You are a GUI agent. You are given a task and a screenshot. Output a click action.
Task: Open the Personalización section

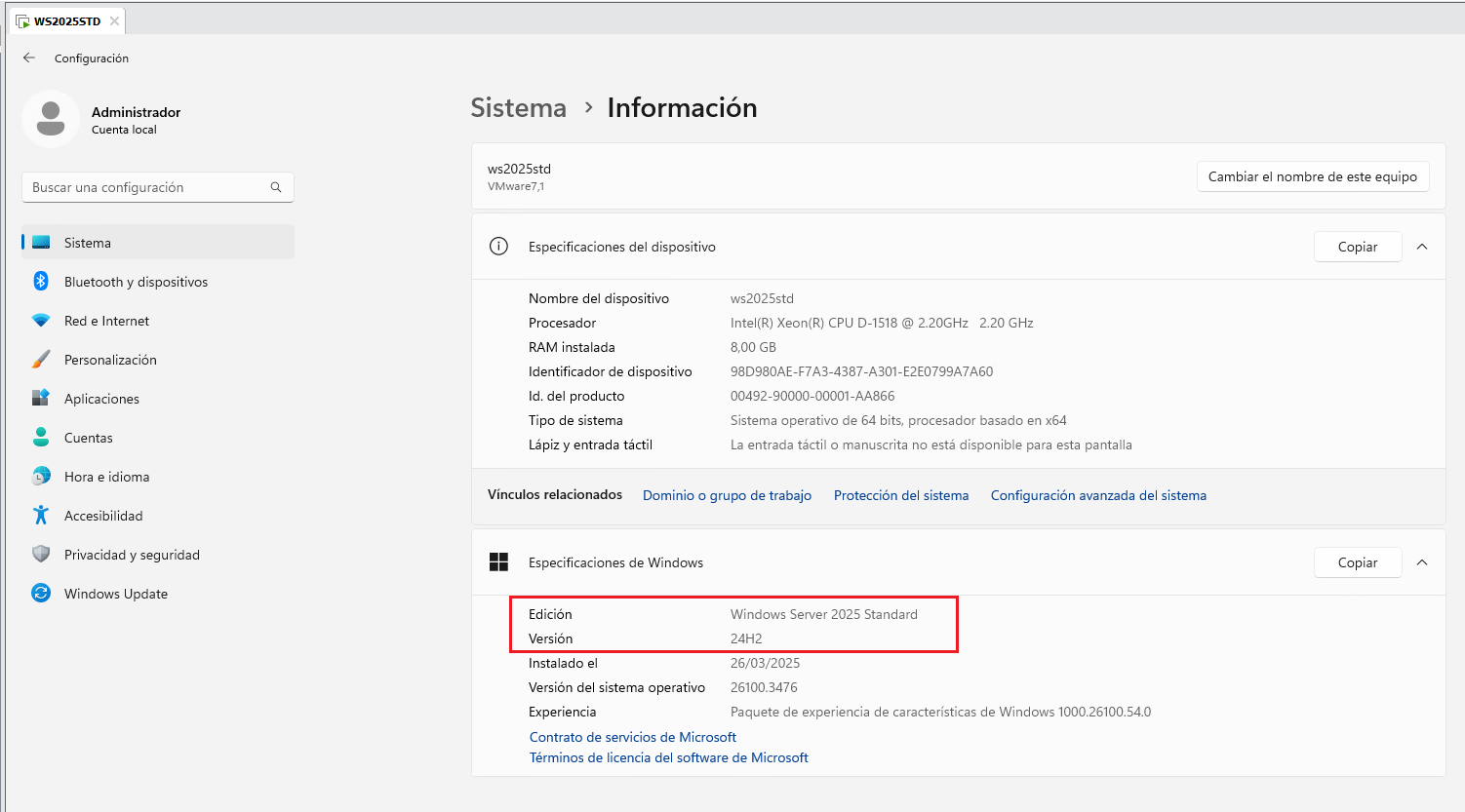[110, 360]
